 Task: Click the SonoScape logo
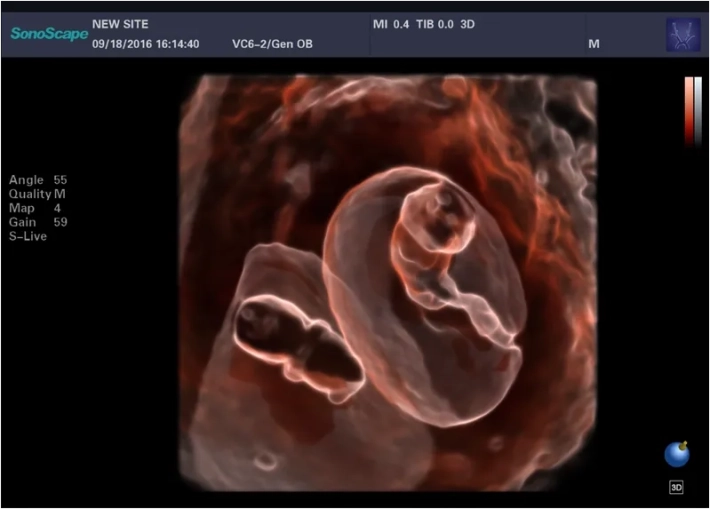click(x=49, y=34)
